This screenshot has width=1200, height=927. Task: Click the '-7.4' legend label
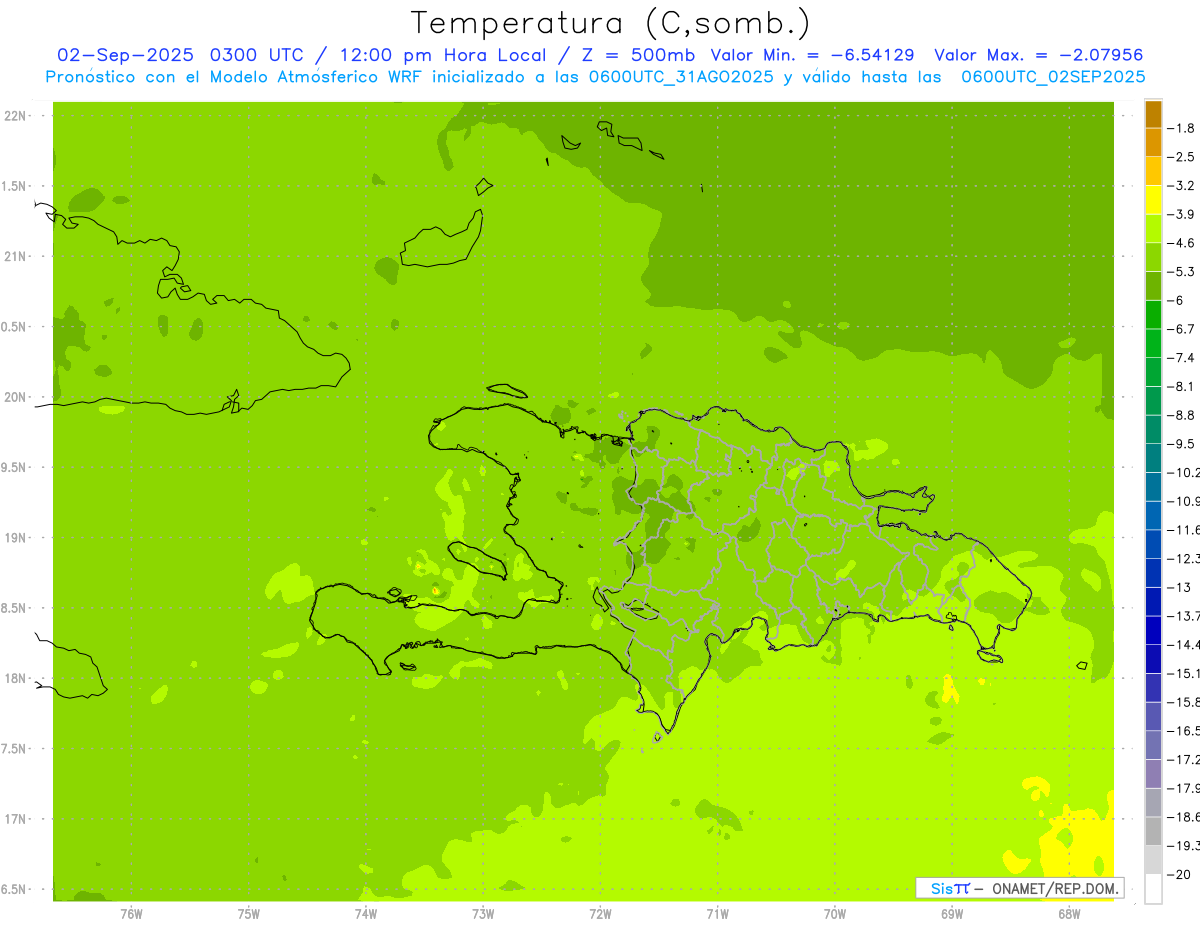[x=1181, y=357]
